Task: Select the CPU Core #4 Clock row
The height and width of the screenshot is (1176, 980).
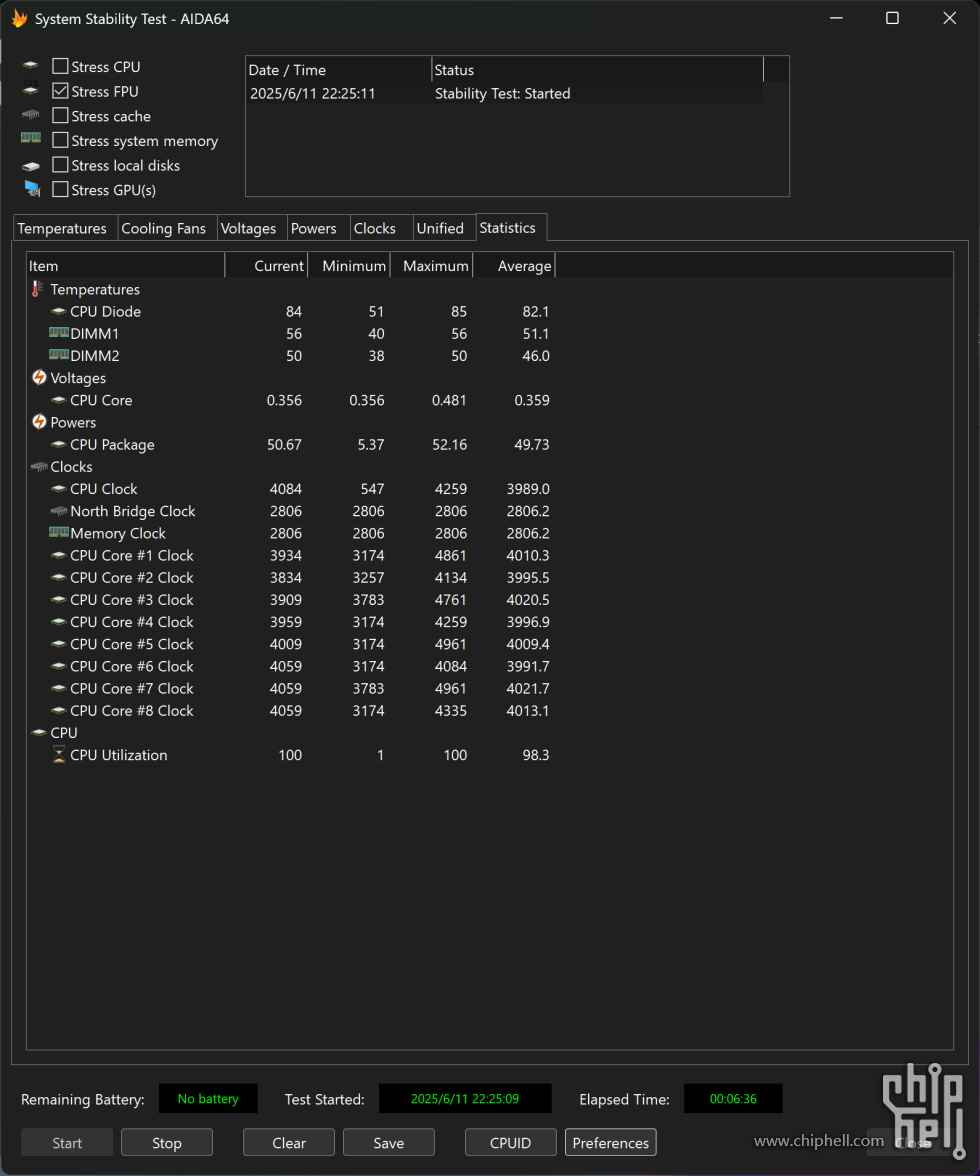Action: (289, 622)
